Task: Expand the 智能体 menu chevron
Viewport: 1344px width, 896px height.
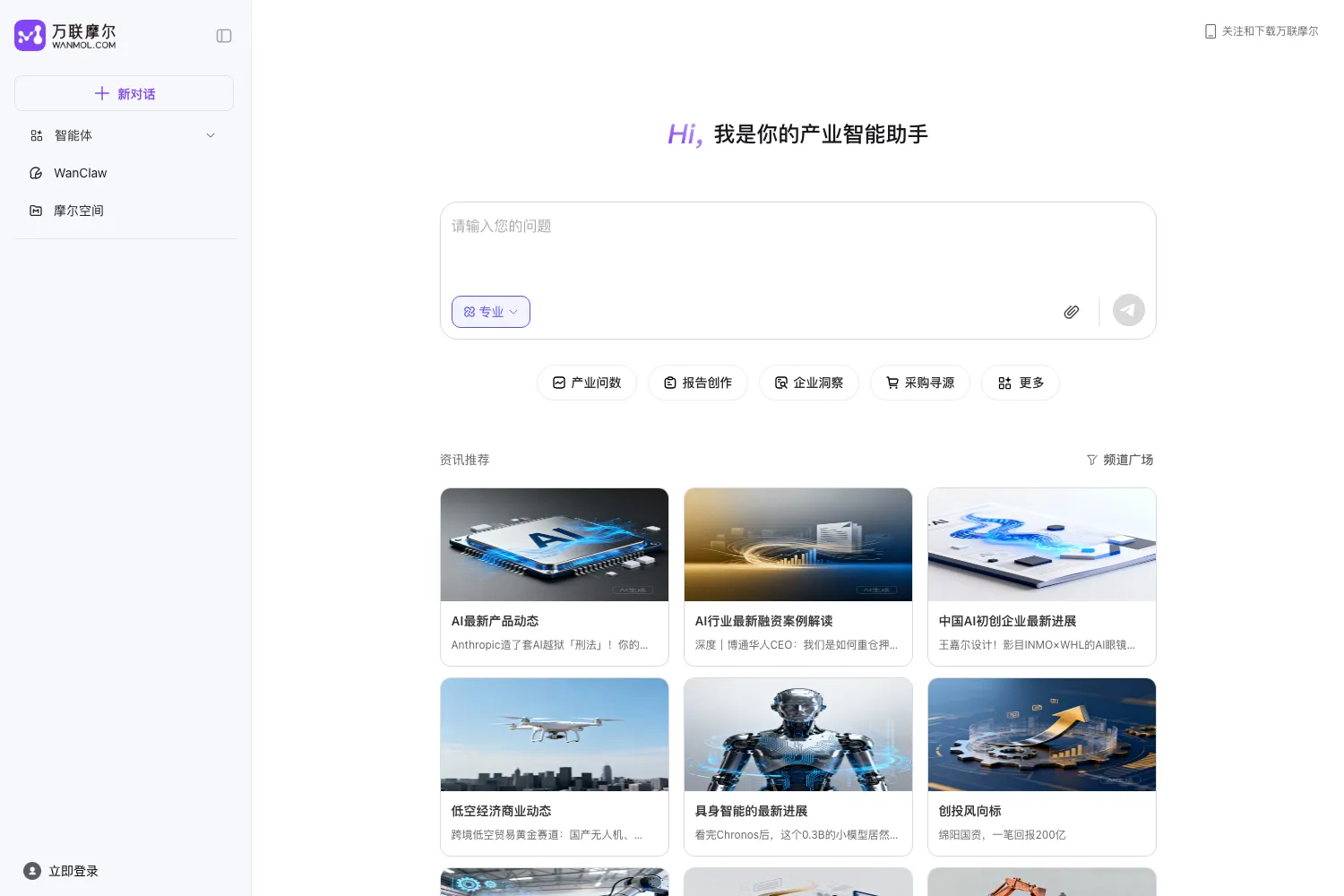Action: click(211, 135)
